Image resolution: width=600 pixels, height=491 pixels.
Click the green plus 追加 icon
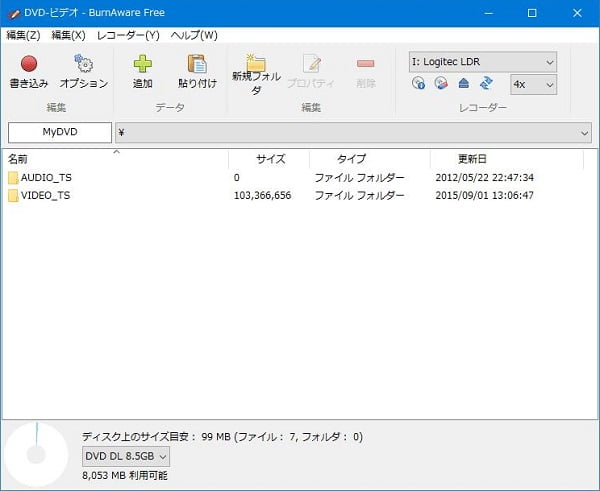[143, 64]
